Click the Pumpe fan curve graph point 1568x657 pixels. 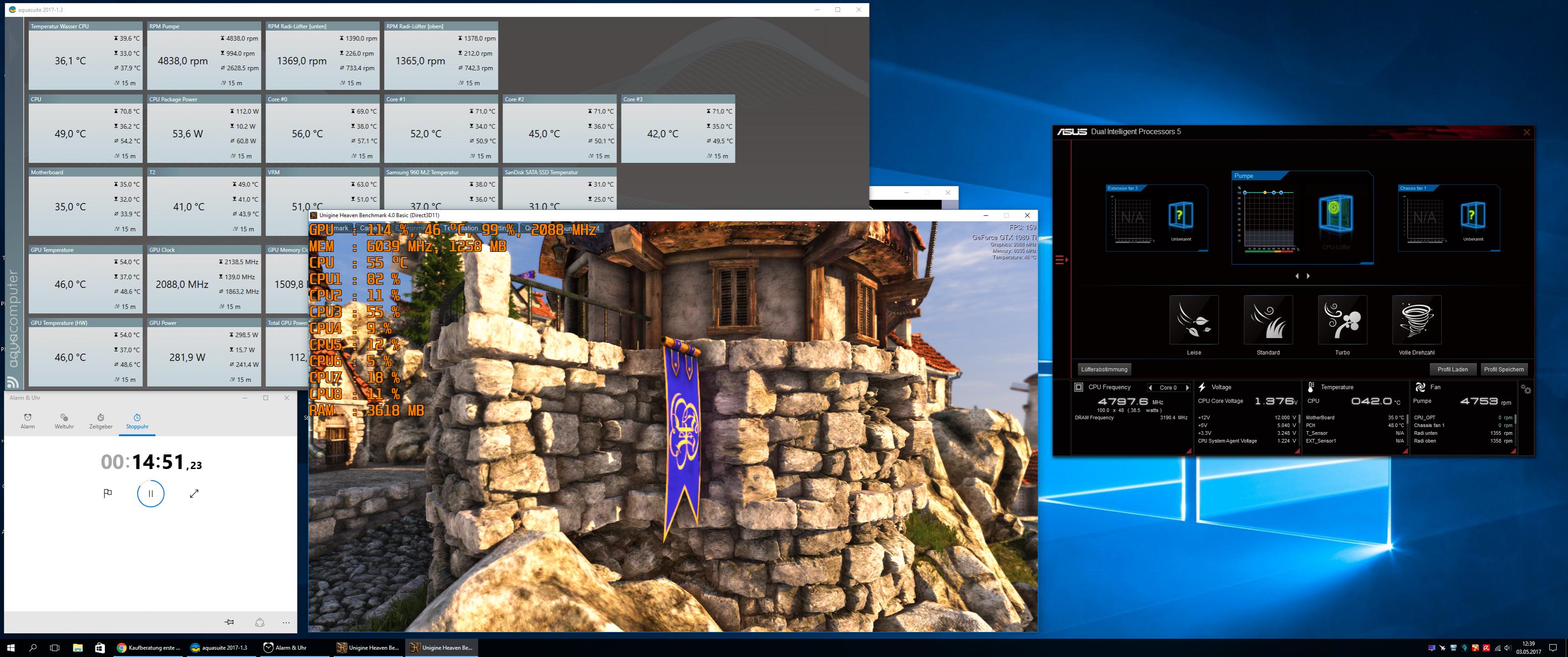click(1265, 193)
